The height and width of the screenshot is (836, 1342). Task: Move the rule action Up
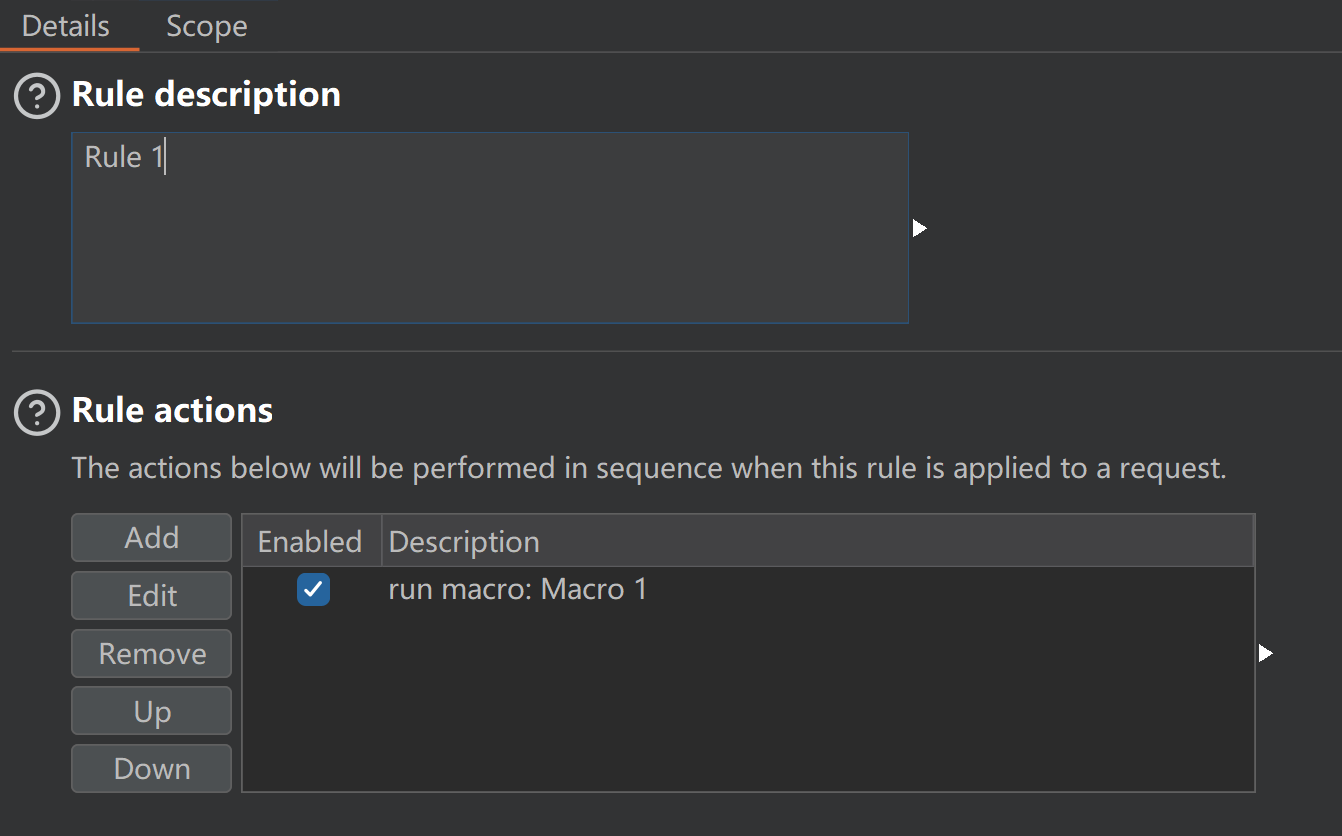click(x=152, y=712)
